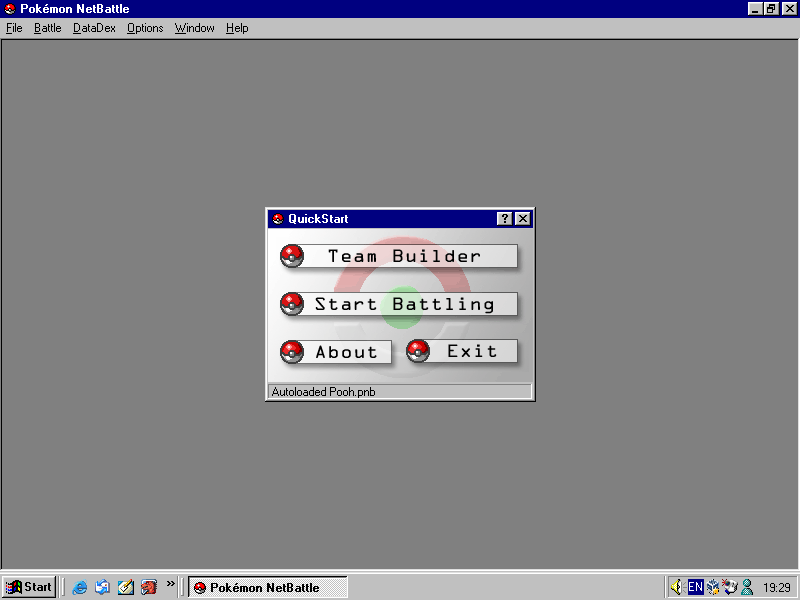Open the Windows Start menu
The height and width of the screenshot is (600, 800).
coord(29,587)
